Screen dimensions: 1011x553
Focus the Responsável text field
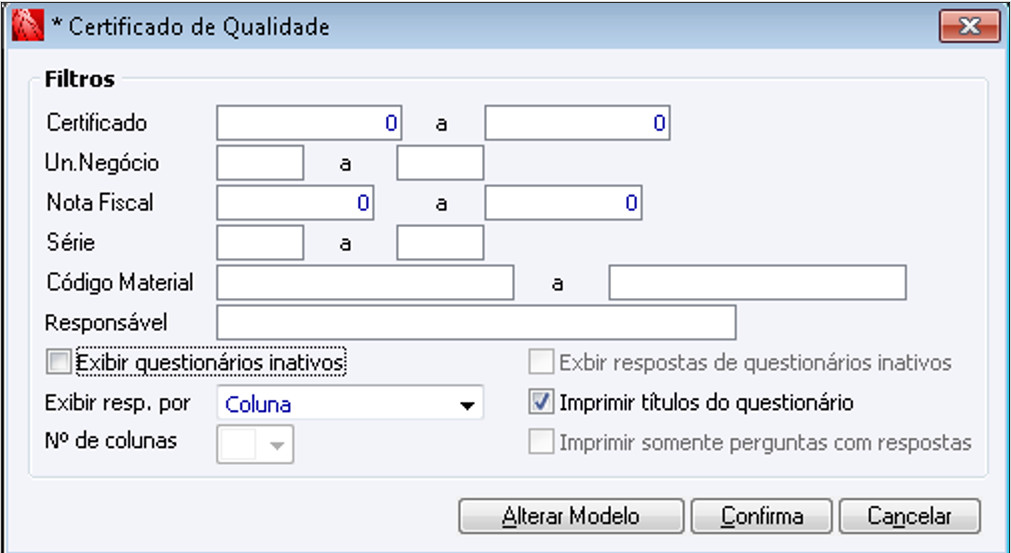(476, 323)
